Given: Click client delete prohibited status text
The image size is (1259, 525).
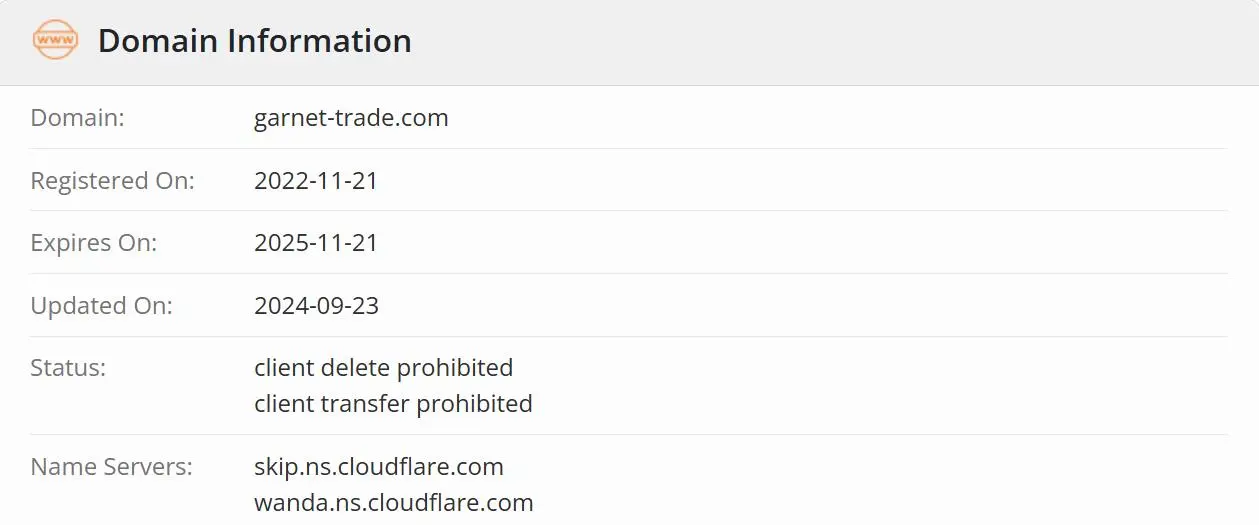Looking at the screenshot, I should pyautogui.click(x=384, y=368).
